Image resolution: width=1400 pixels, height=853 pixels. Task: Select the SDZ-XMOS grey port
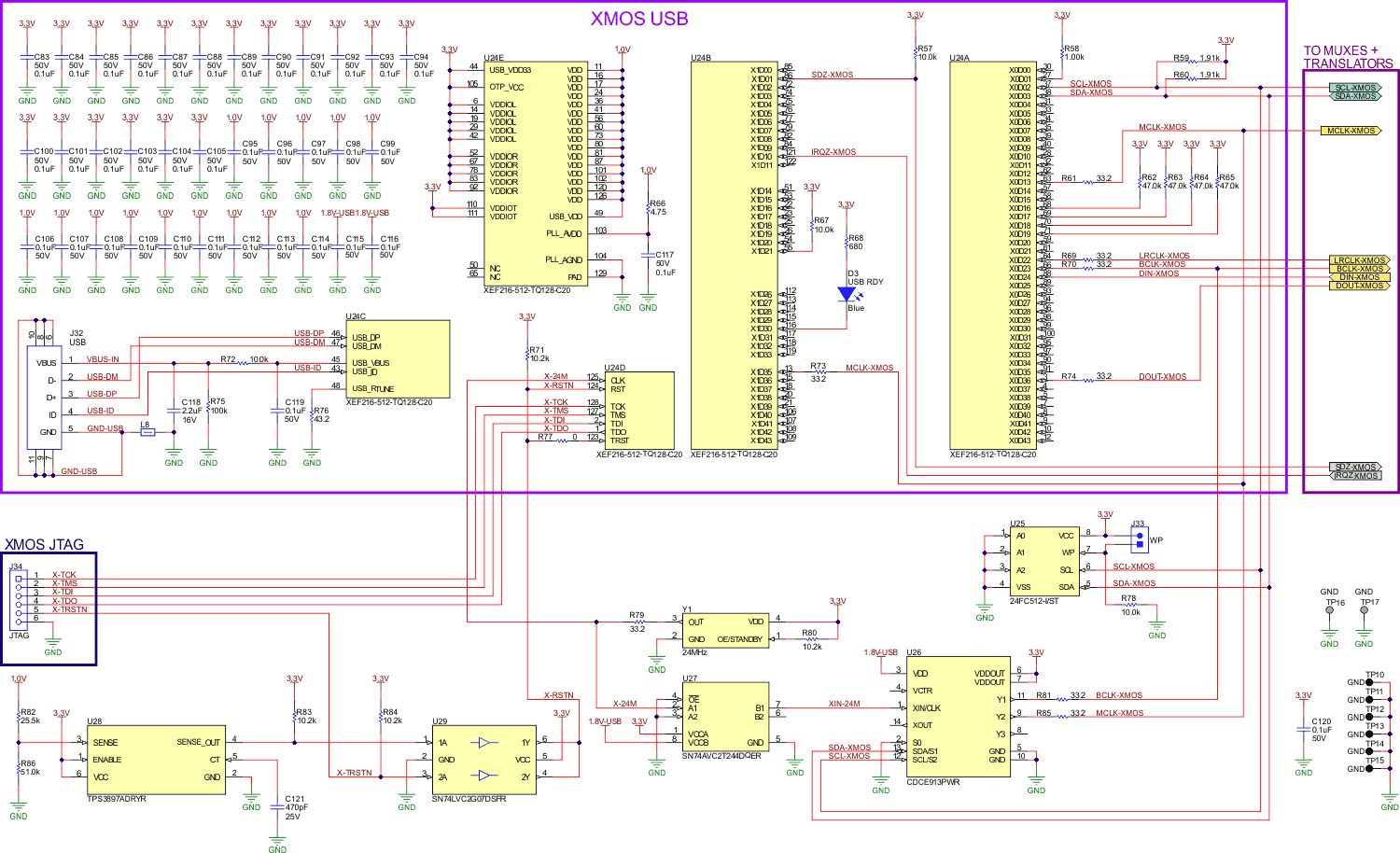point(1355,467)
